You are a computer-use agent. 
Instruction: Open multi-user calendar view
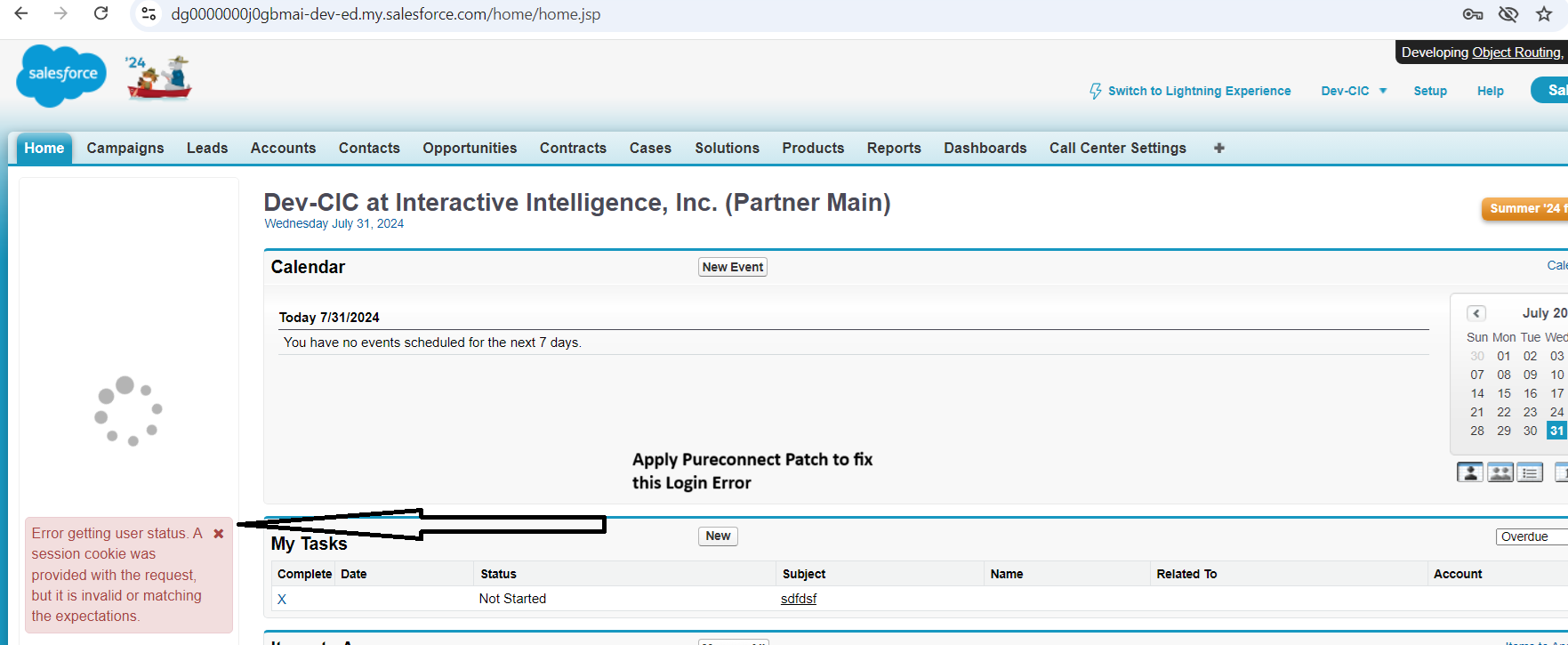1500,472
